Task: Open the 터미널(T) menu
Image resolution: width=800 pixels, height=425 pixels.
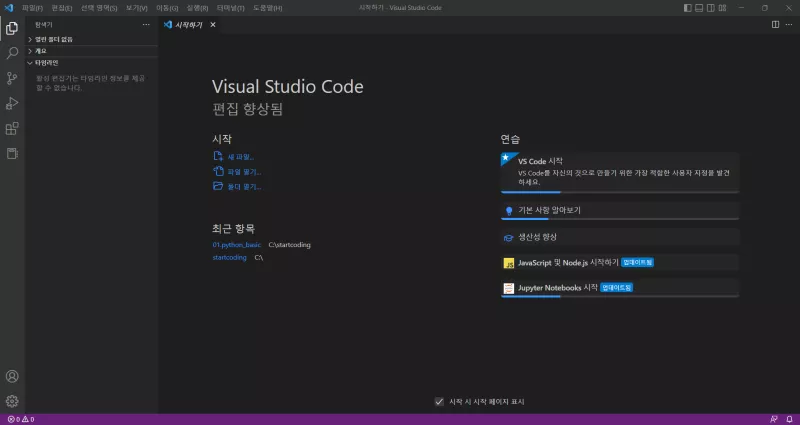Action: [x=231, y=8]
